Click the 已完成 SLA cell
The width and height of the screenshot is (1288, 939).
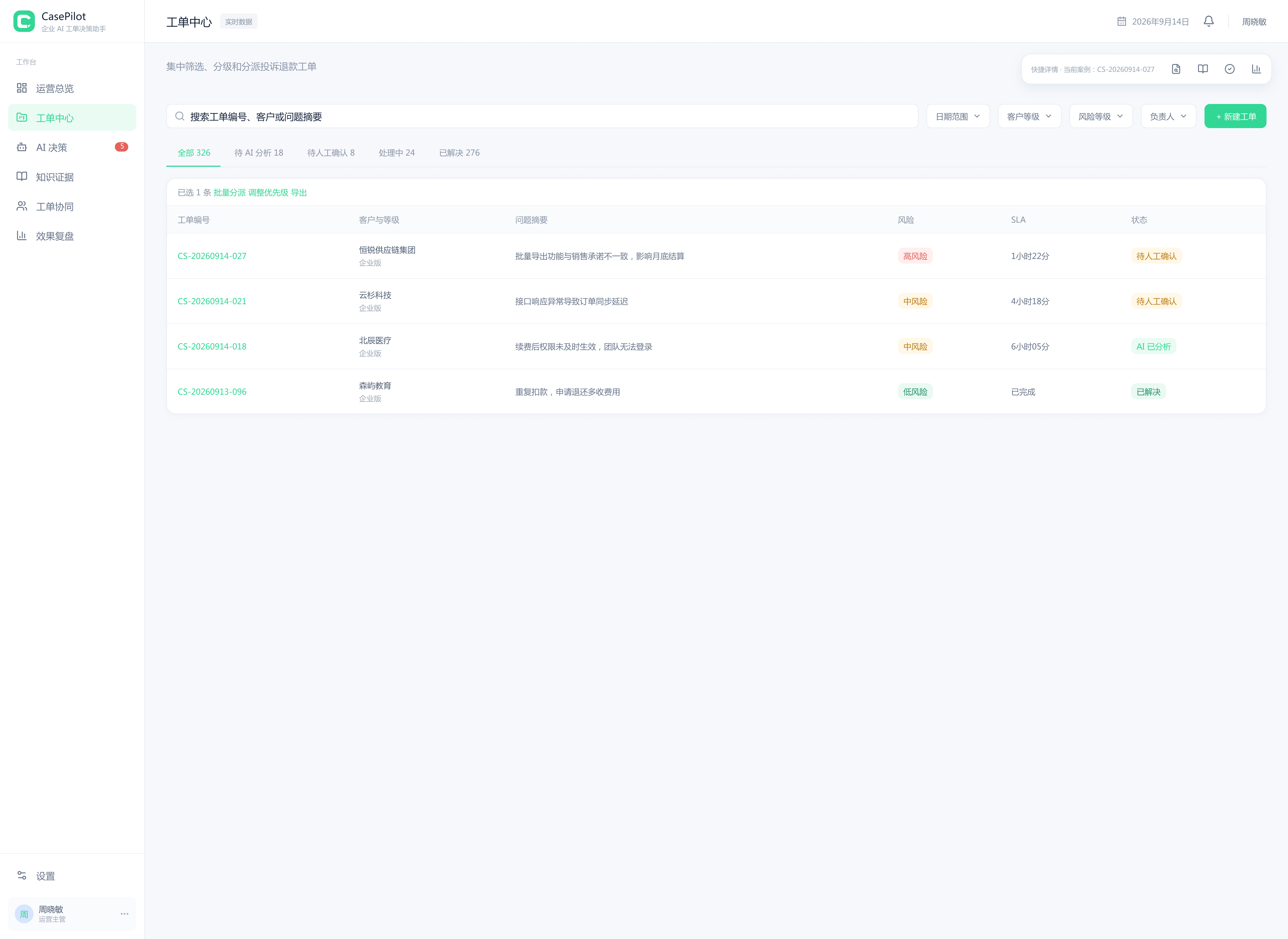tap(1023, 392)
